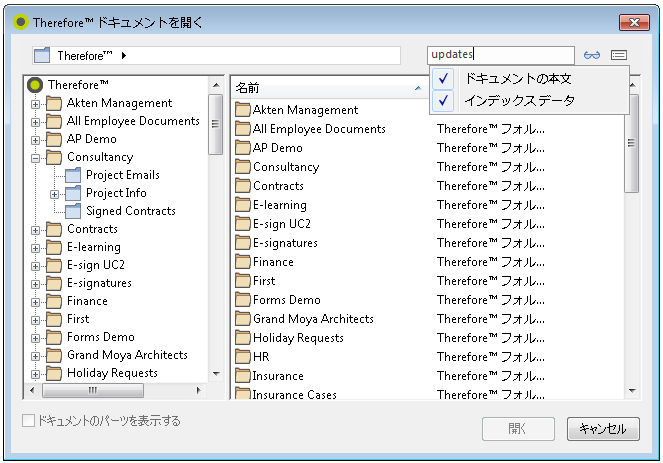The image size is (663, 463).
Task: Select Insurance Cases in file list
Action: point(295,395)
